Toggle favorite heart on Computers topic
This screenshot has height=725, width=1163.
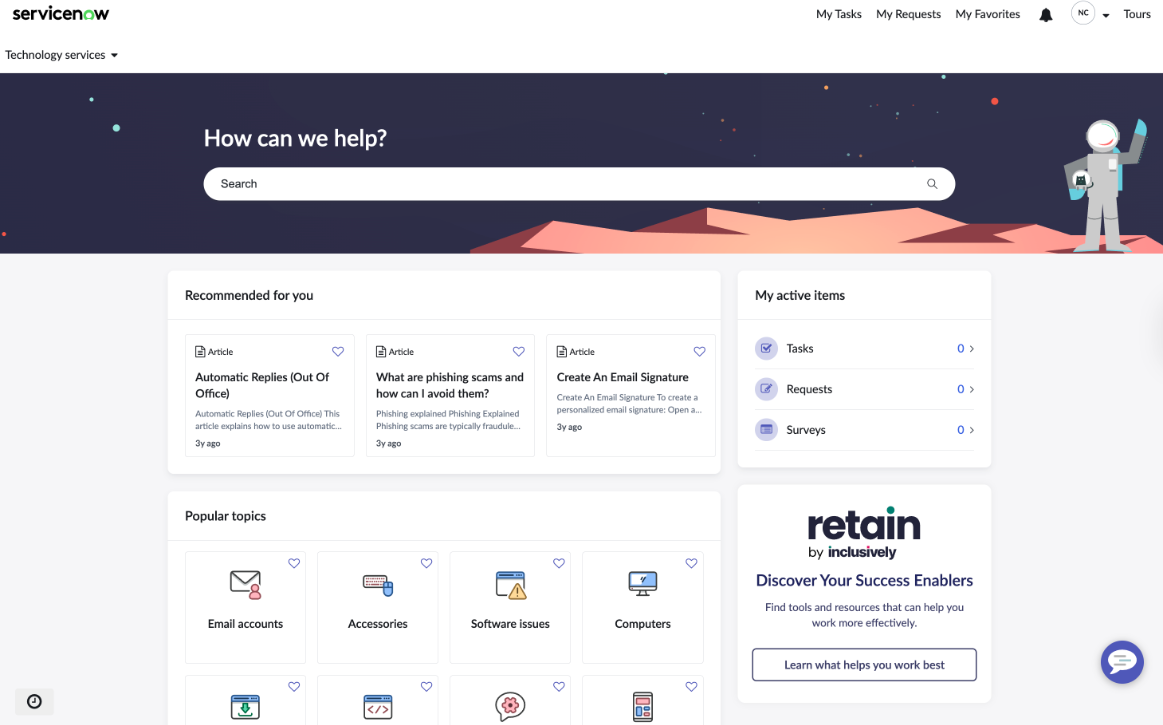point(691,563)
